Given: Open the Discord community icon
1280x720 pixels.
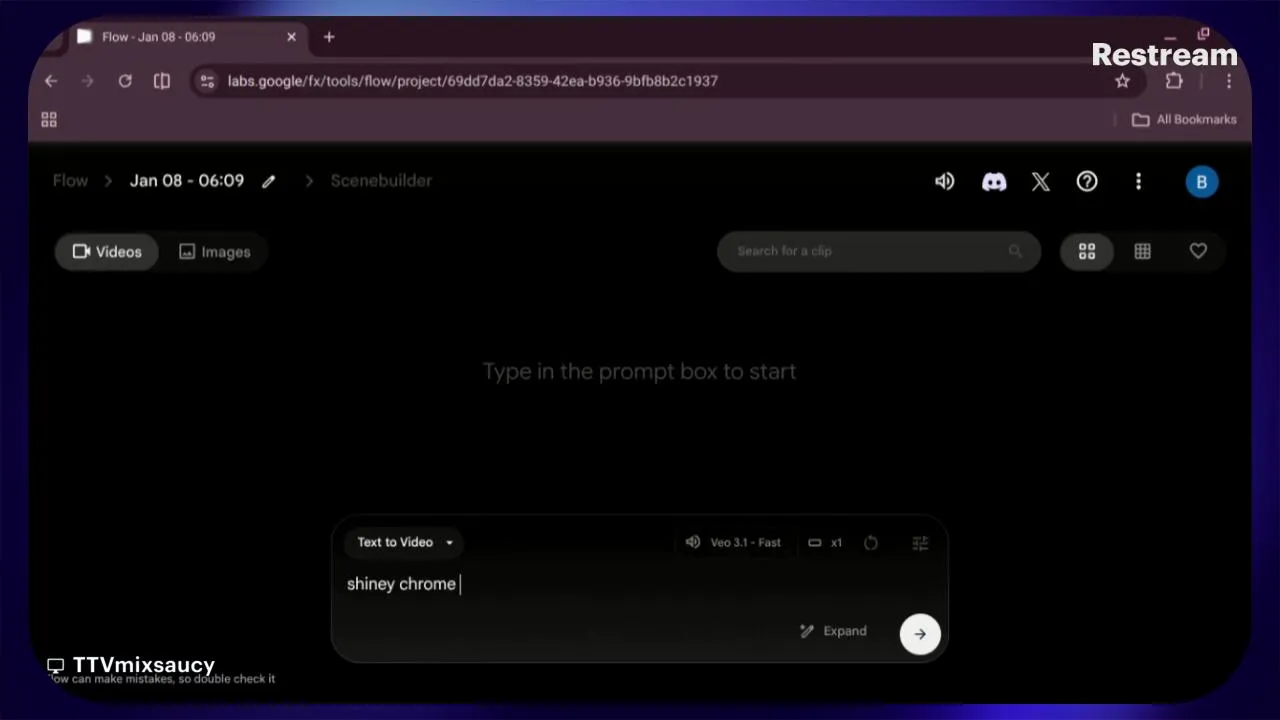Looking at the screenshot, I should click(994, 181).
